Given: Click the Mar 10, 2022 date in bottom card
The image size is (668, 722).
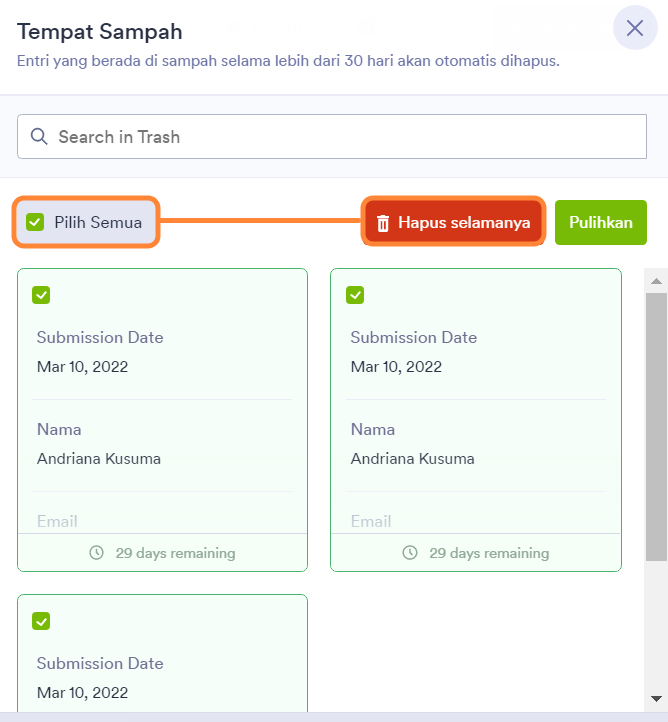Looking at the screenshot, I should [82, 692].
